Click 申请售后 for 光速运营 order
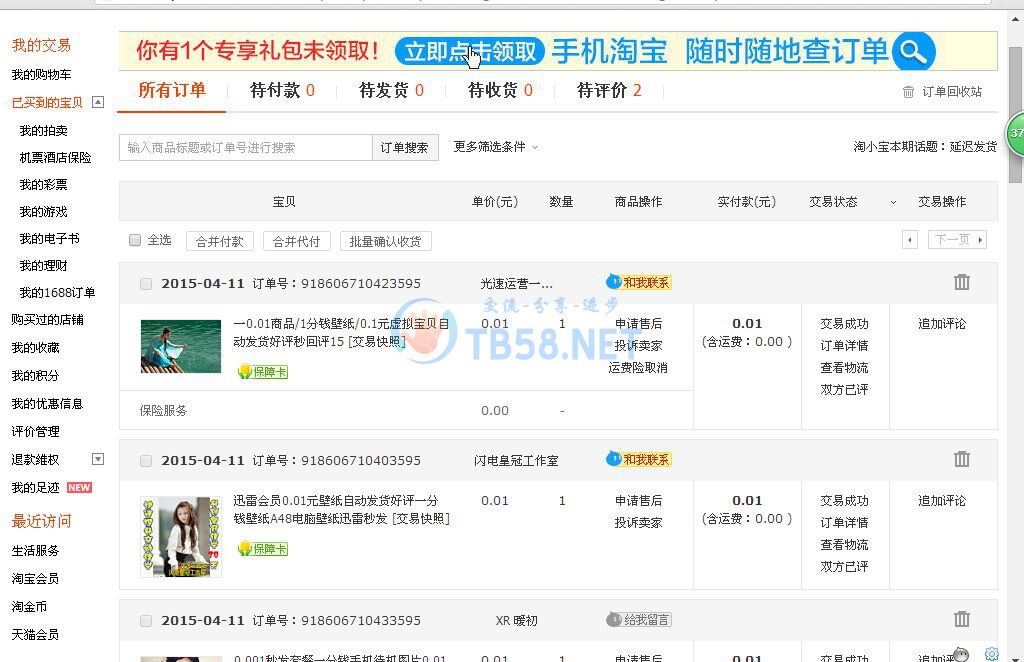Screen dimensions: 1024x662 [x=638, y=324]
